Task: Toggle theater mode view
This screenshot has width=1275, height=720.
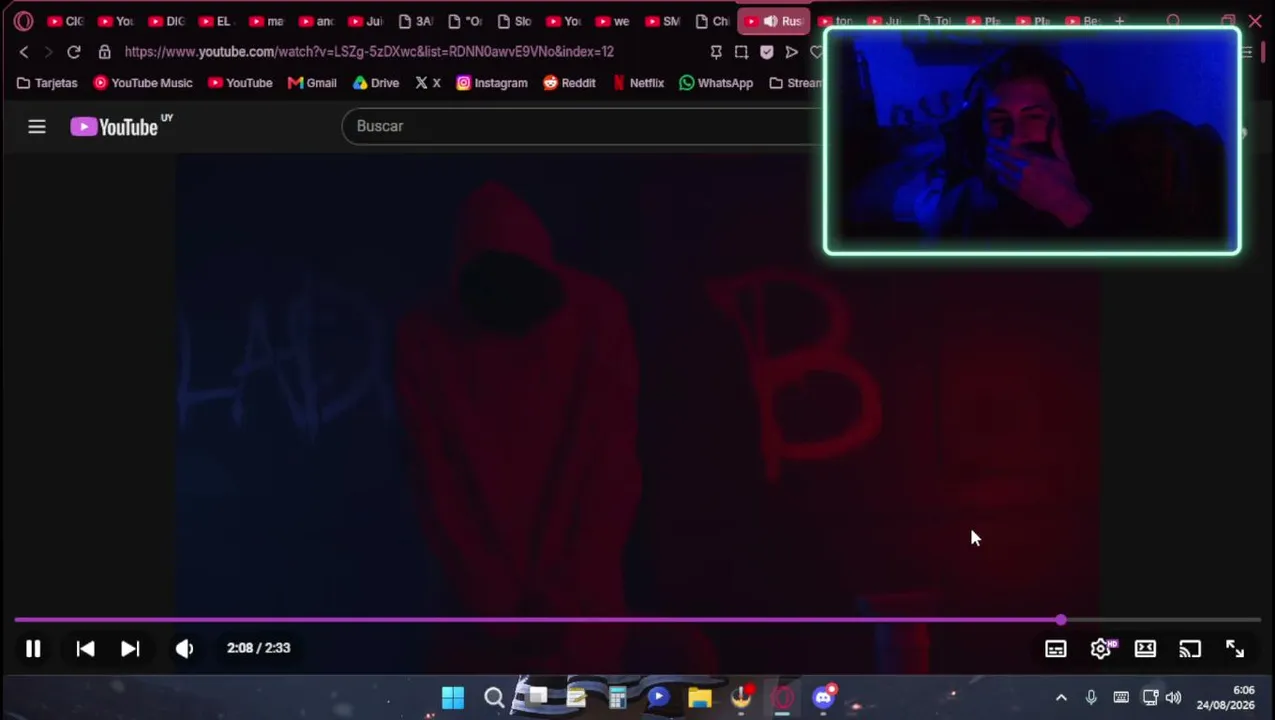Action: [x=1145, y=649]
